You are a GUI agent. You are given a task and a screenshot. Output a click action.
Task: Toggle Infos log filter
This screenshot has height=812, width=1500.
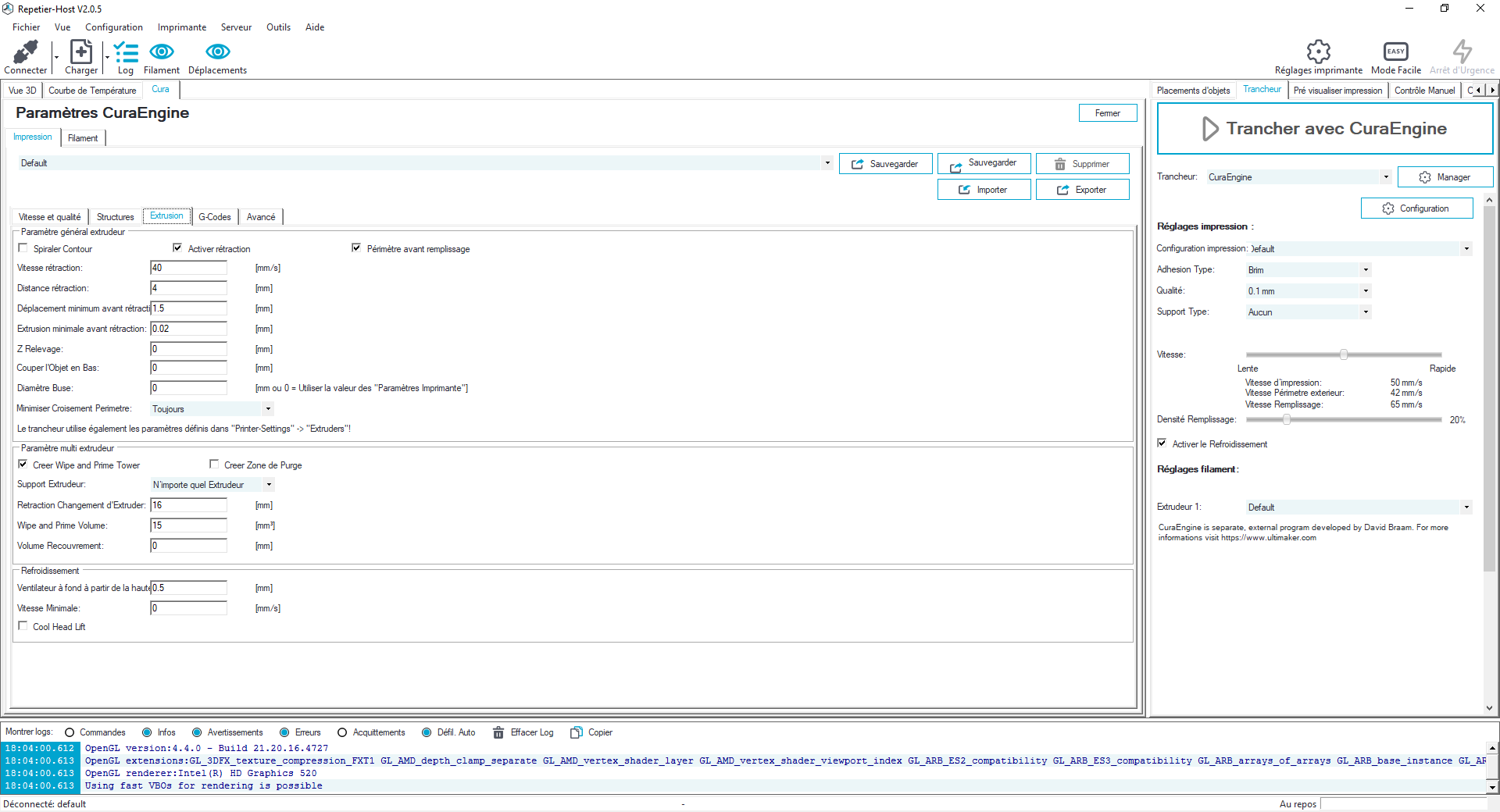click(x=147, y=732)
